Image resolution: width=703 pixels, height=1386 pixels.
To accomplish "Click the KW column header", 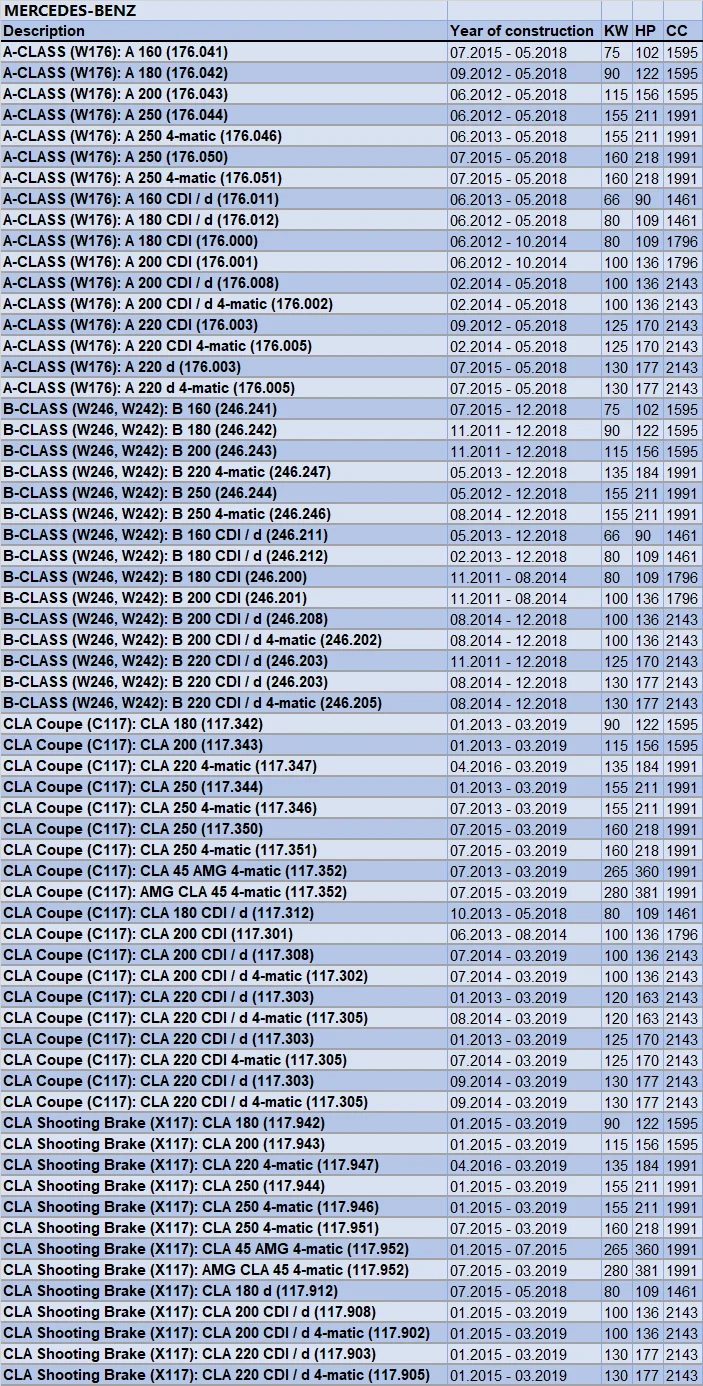I will (x=615, y=31).
